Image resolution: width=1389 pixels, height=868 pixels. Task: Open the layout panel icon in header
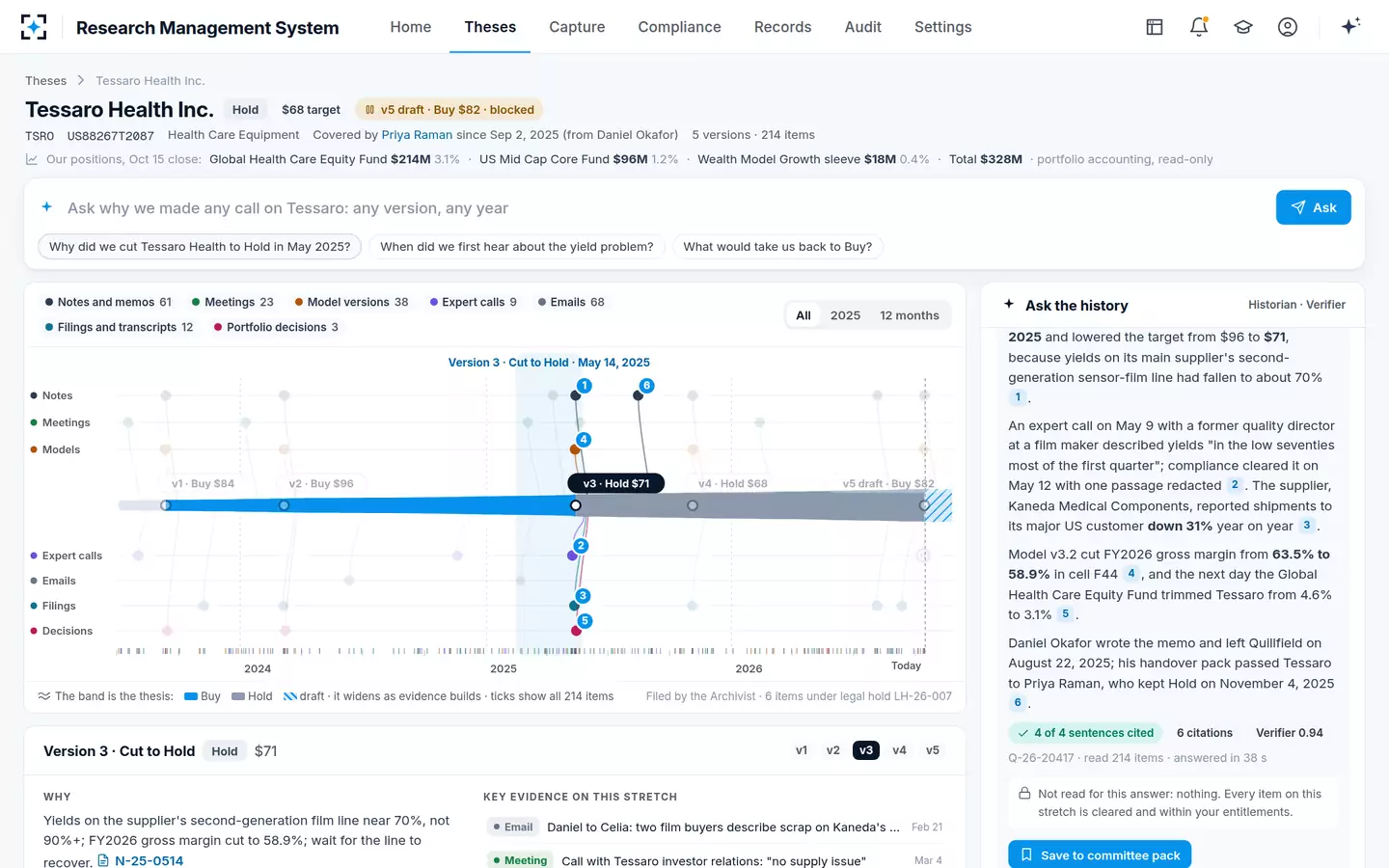[1155, 27]
